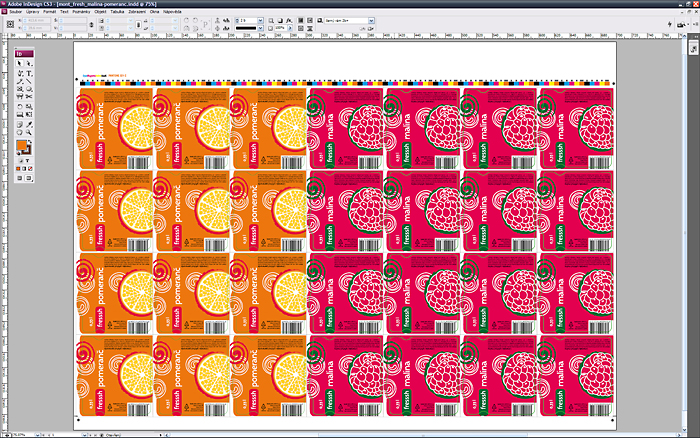
Task: Click the orange fill color swatch
Action: (21, 146)
